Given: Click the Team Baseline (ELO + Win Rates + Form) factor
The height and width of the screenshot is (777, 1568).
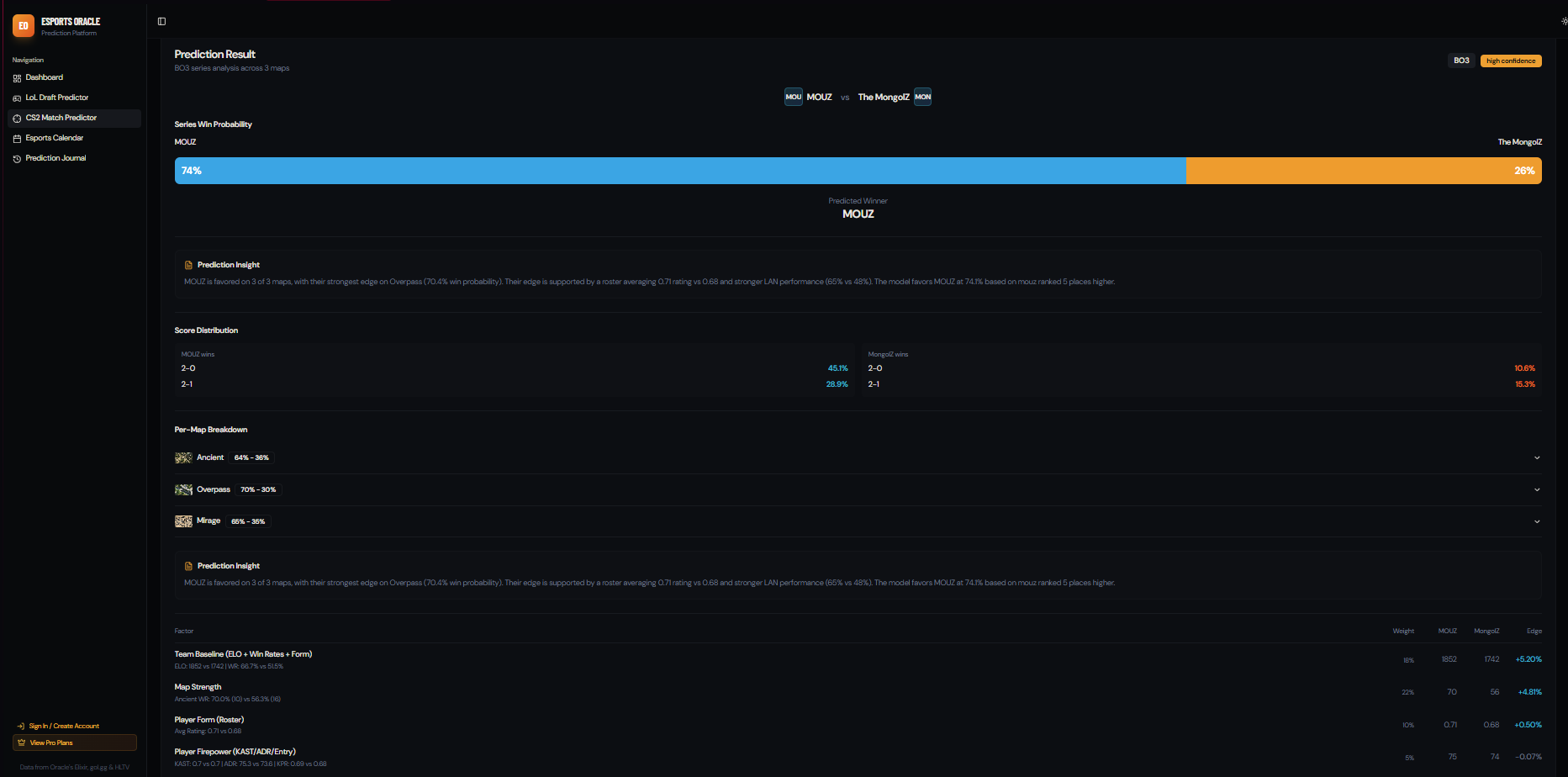Looking at the screenshot, I should coord(243,654).
